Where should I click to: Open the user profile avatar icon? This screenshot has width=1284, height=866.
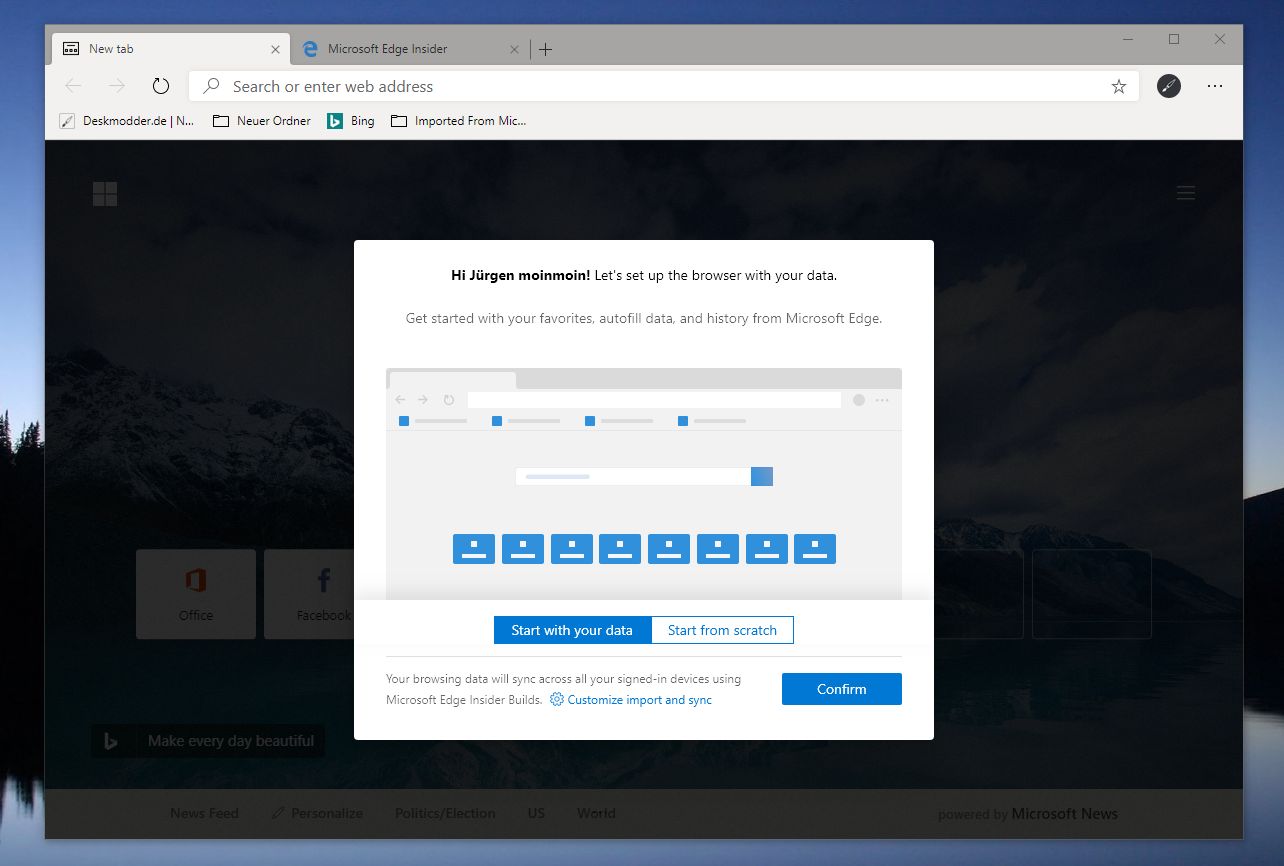point(1169,86)
